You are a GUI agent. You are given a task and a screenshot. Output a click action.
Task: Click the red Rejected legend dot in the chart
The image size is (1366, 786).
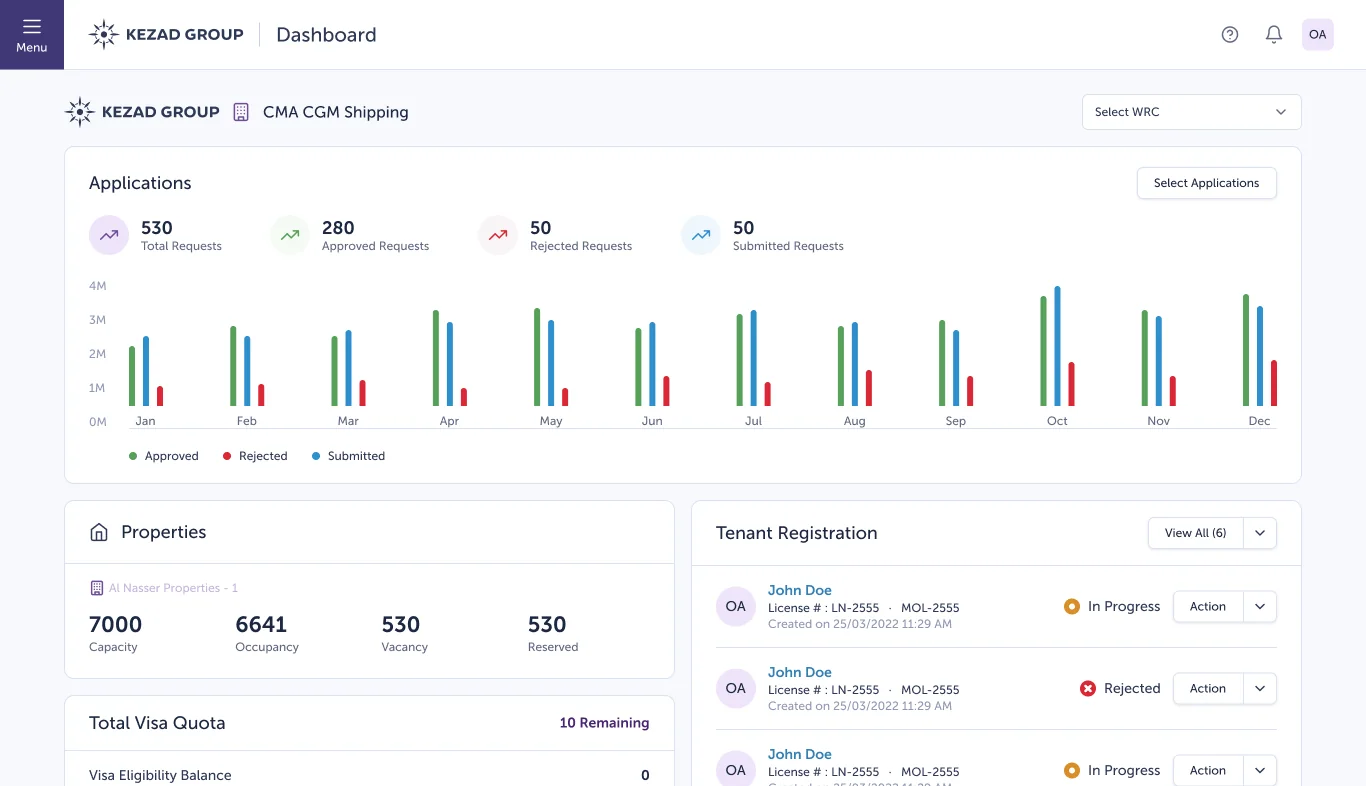click(x=227, y=456)
